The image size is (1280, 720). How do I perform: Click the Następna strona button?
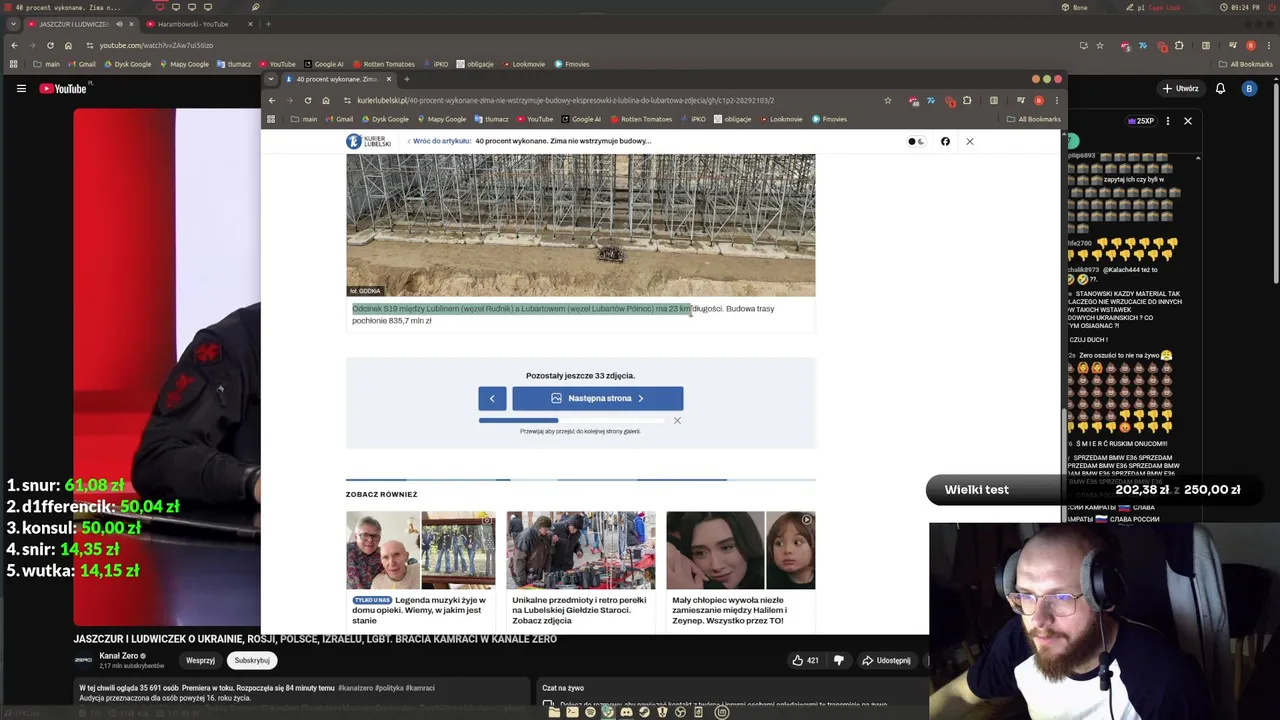[x=598, y=398]
